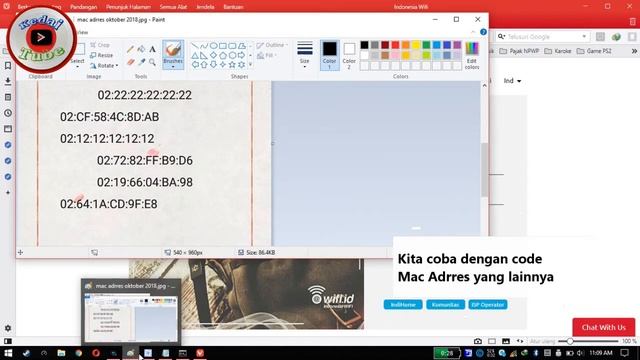Select Color 2 background swatch
The height and width of the screenshot is (360, 640).
(x=349, y=55)
